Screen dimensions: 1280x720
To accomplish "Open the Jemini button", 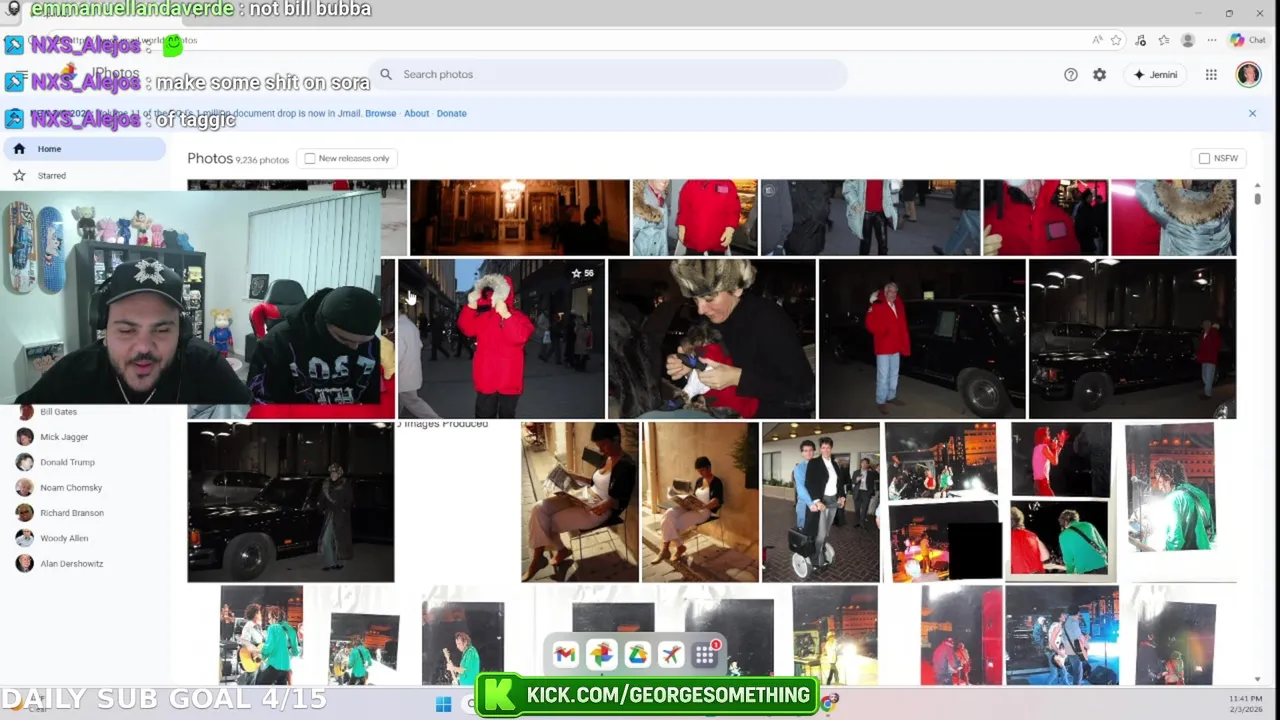I will coord(1155,75).
